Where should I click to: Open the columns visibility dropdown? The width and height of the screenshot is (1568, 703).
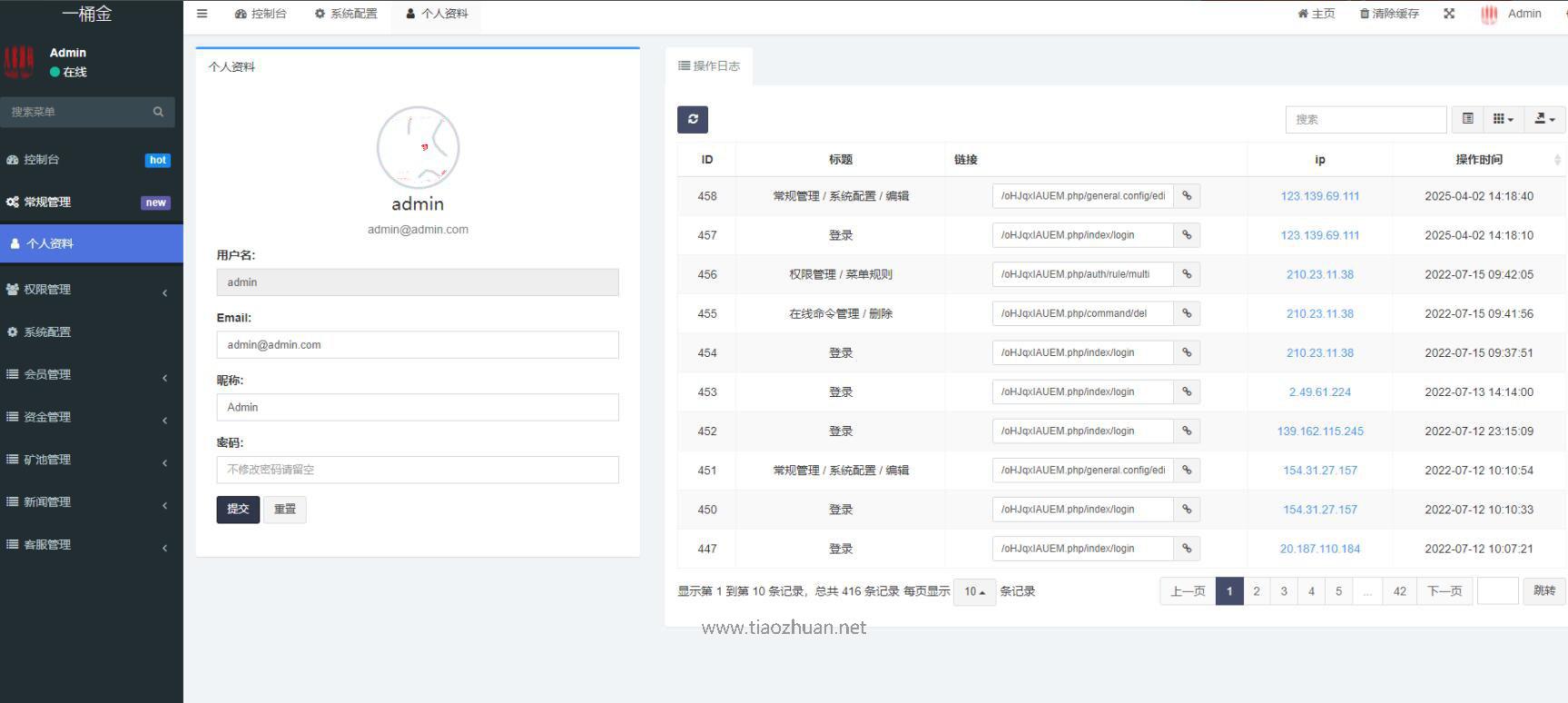[1503, 119]
